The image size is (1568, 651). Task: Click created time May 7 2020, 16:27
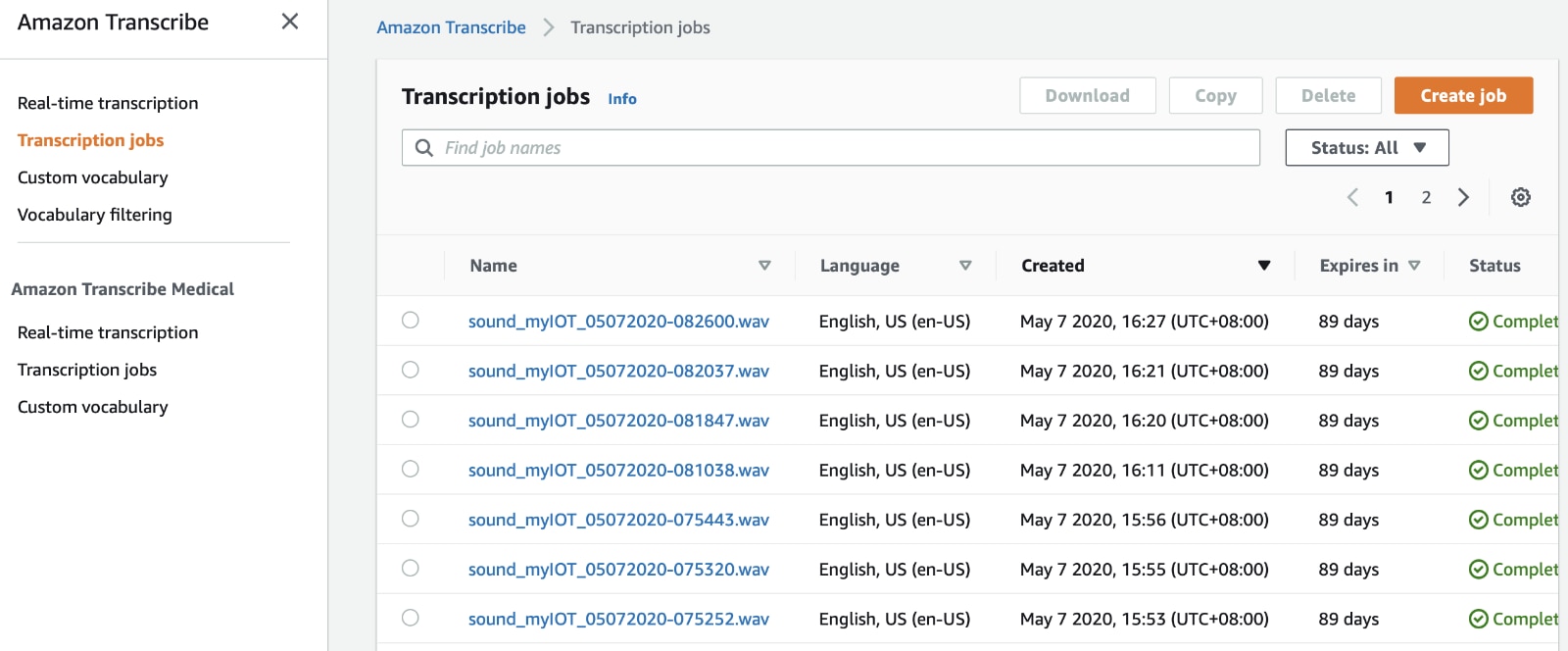pos(1144,322)
